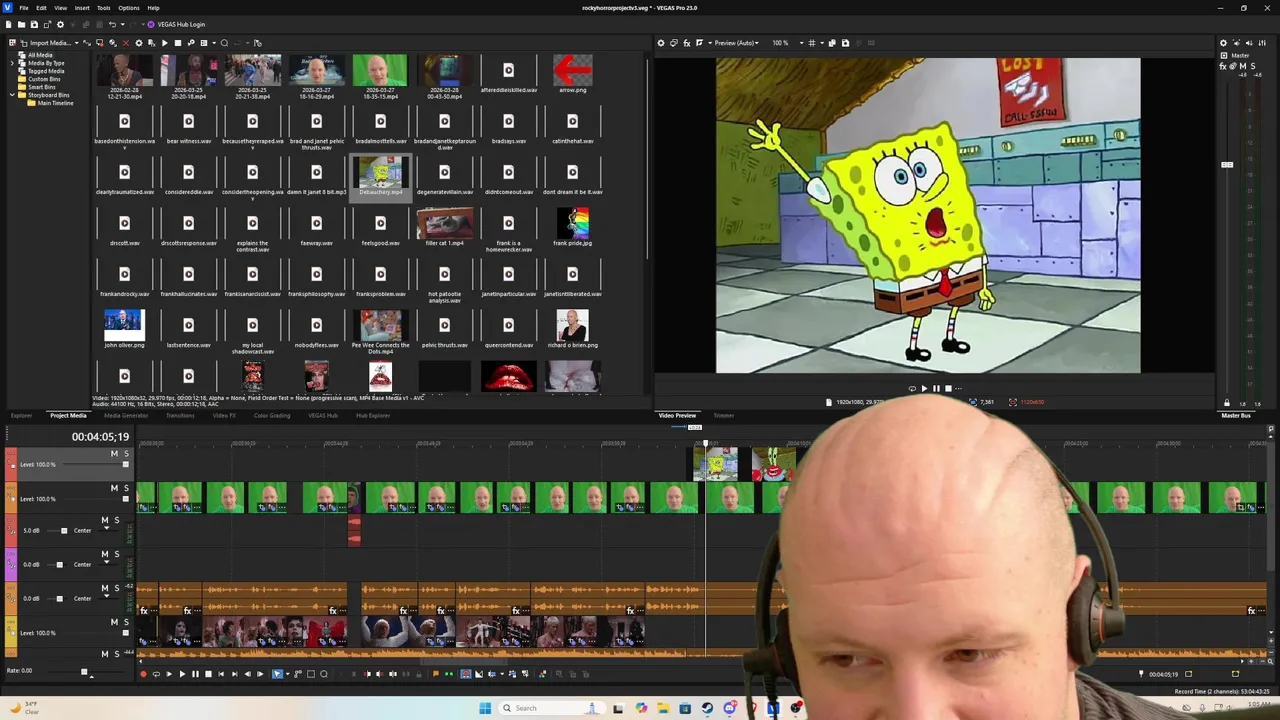1280x720 pixels.
Task: Select the Main Timeline bin
Action: pyautogui.click(x=55, y=103)
